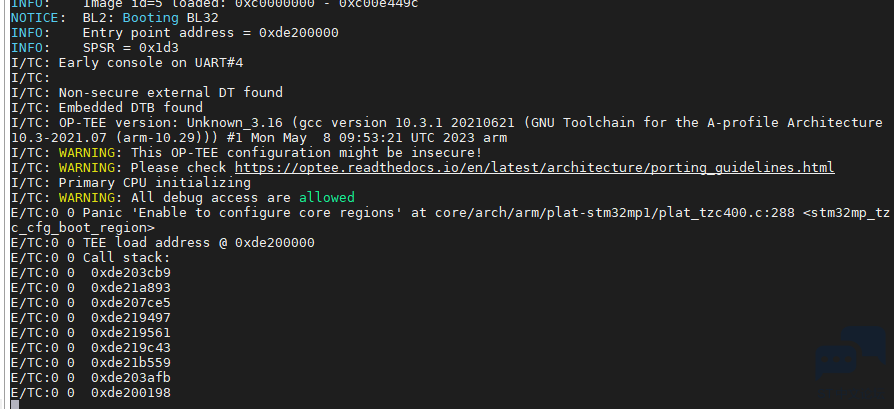Click the green 'allowed' word
Viewport: 894px width, 409px height.
tap(327, 197)
